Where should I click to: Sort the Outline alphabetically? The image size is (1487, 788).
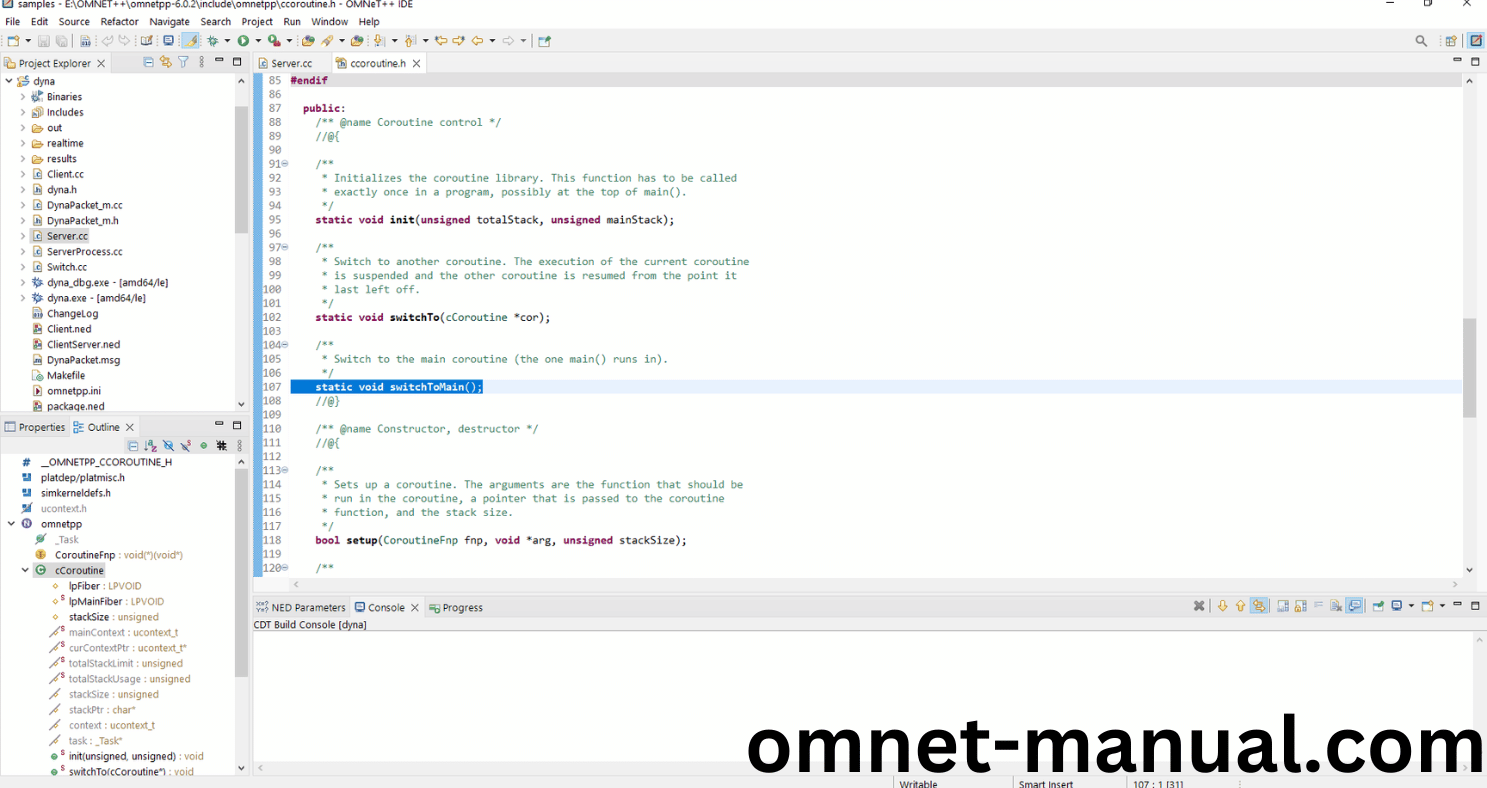(x=150, y=446)
